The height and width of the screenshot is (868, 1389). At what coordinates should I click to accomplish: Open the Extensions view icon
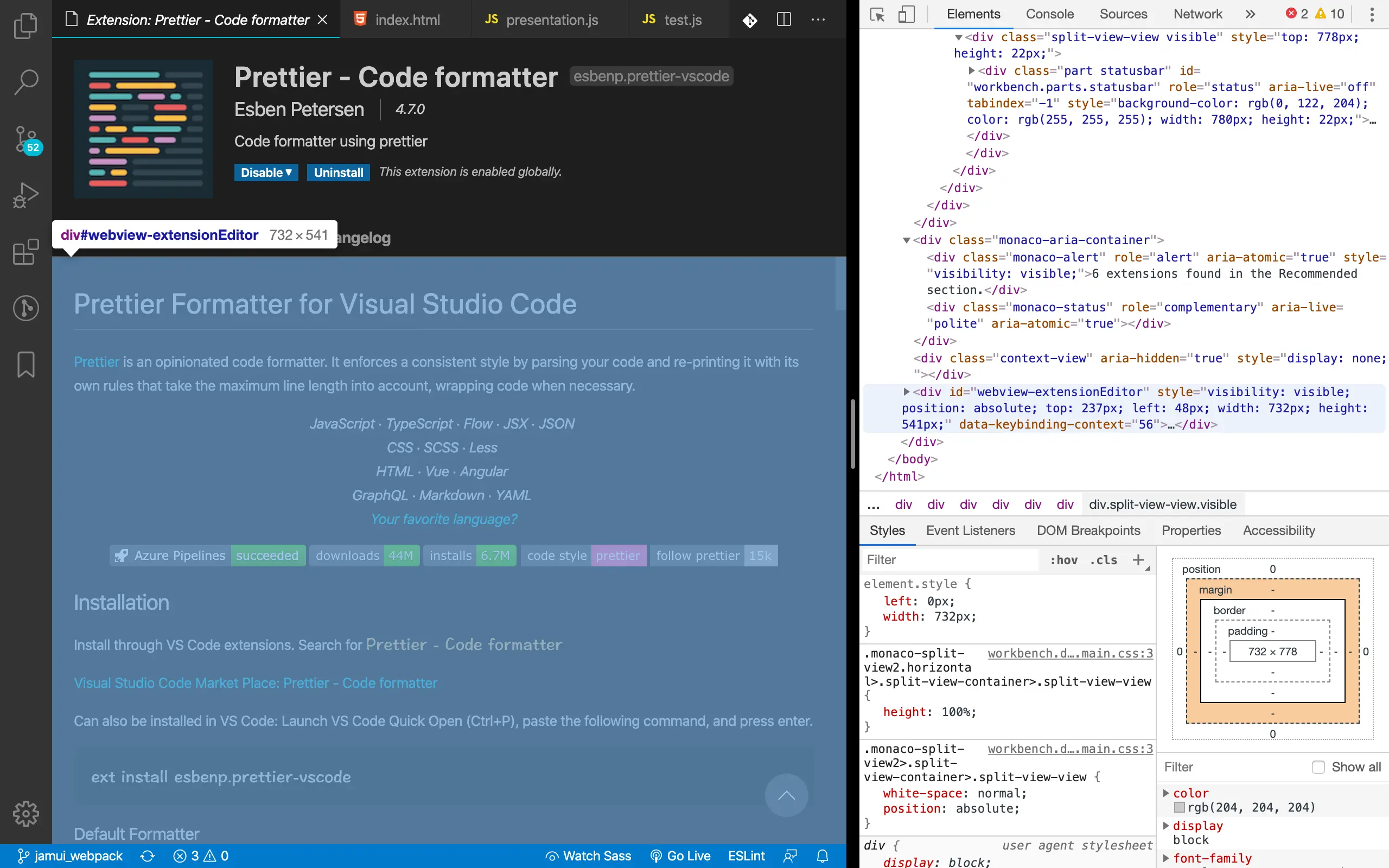pyautogui.click(x=26, y=251)
